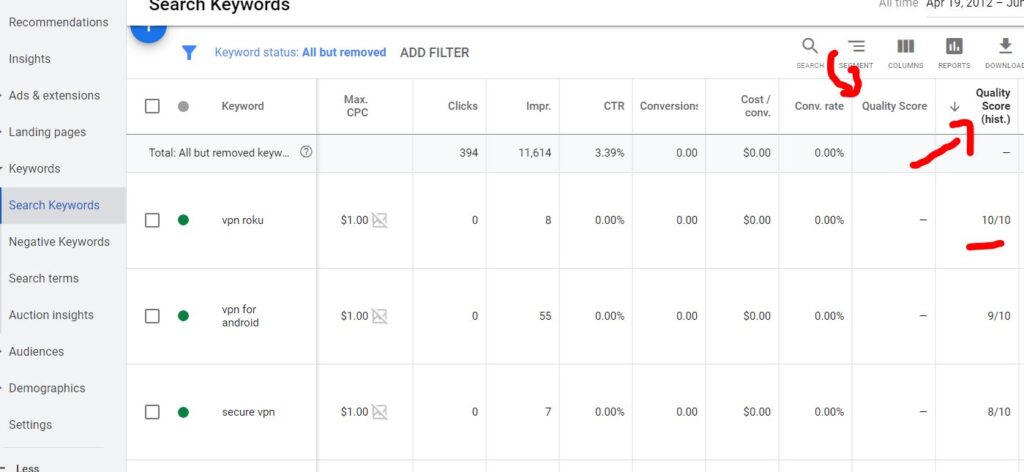This screenshot has width=1024, height=472.
Task: Expand the Audiences sidebar section
Action: click(35, 352)
